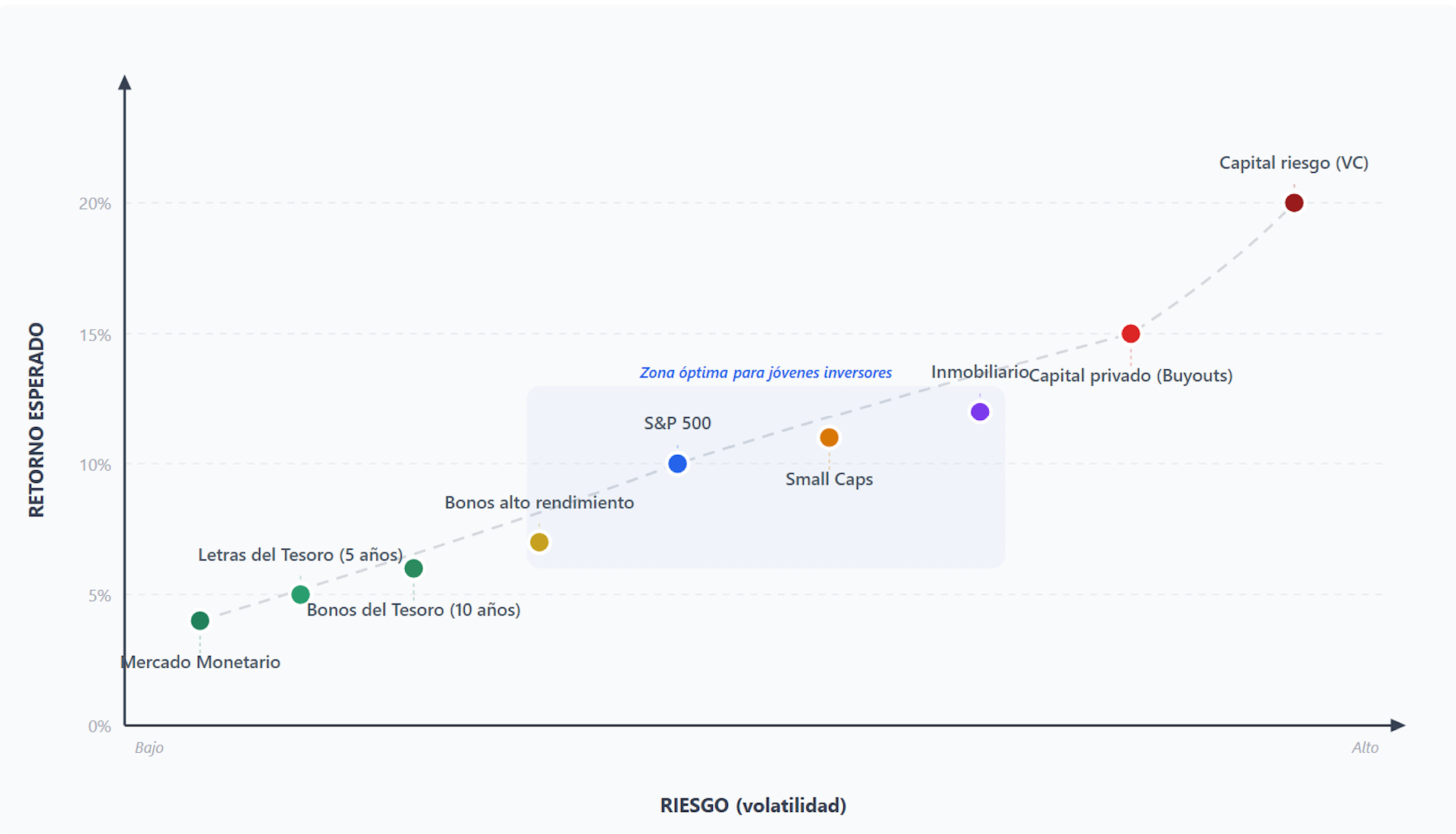Select the Small Caps text label

(829, 479)
